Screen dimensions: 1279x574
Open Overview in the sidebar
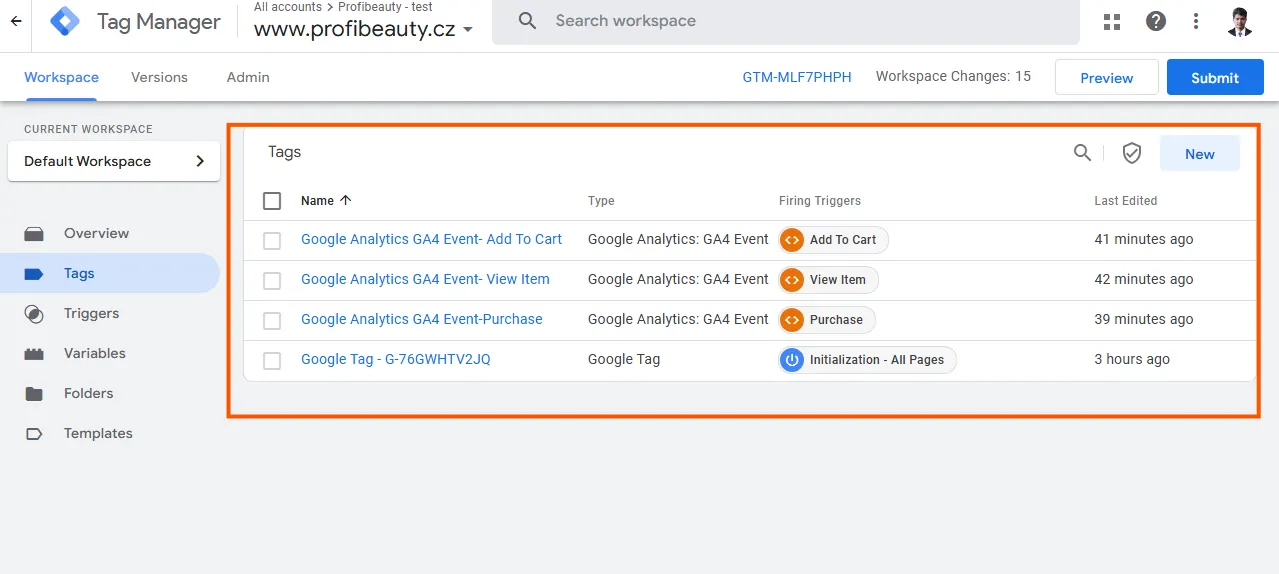110,234
